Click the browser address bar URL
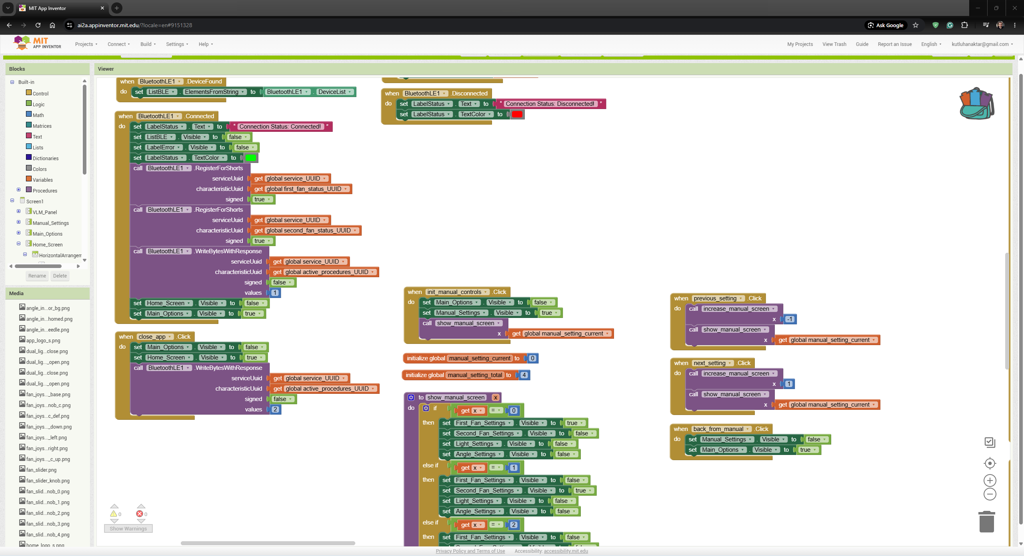The image size is (1024, 556). (x=135, y=25)
